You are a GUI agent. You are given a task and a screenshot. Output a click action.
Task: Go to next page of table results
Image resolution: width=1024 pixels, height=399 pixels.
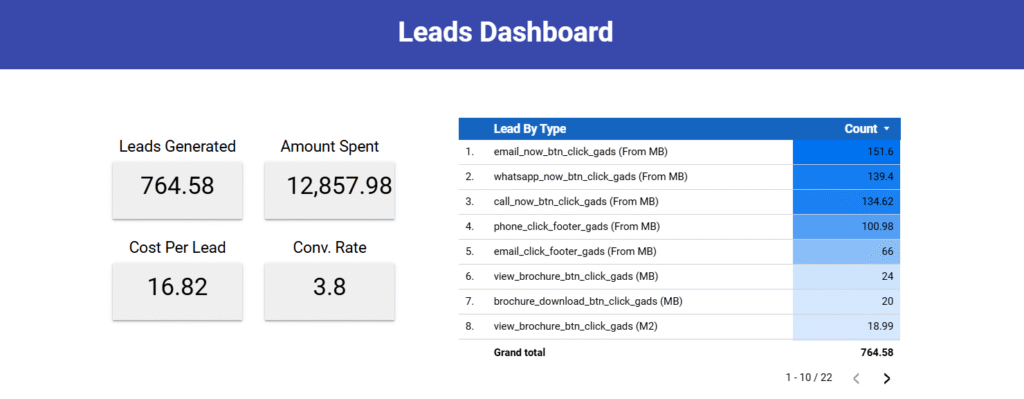(886, 378)
